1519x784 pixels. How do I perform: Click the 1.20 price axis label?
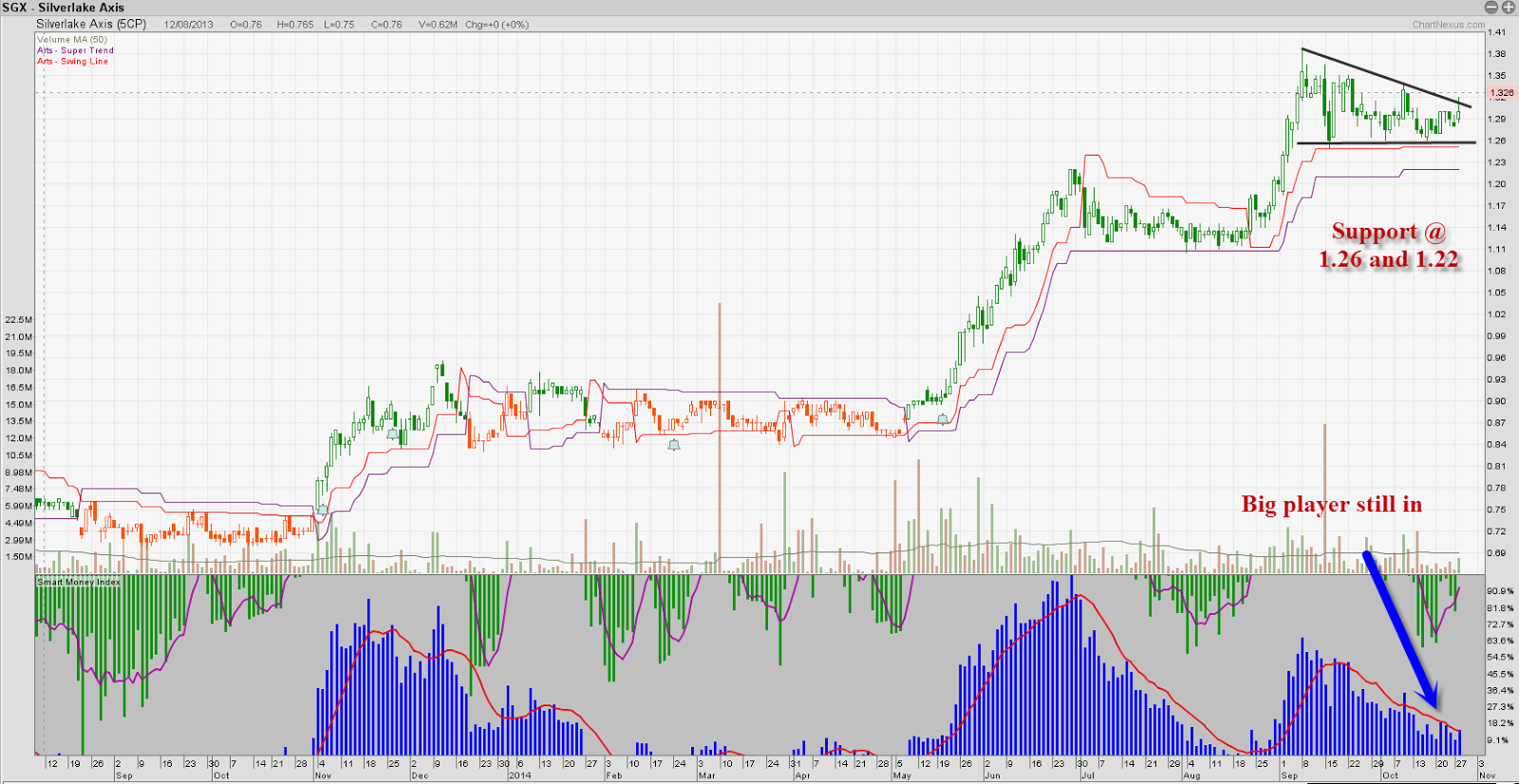1497,184
